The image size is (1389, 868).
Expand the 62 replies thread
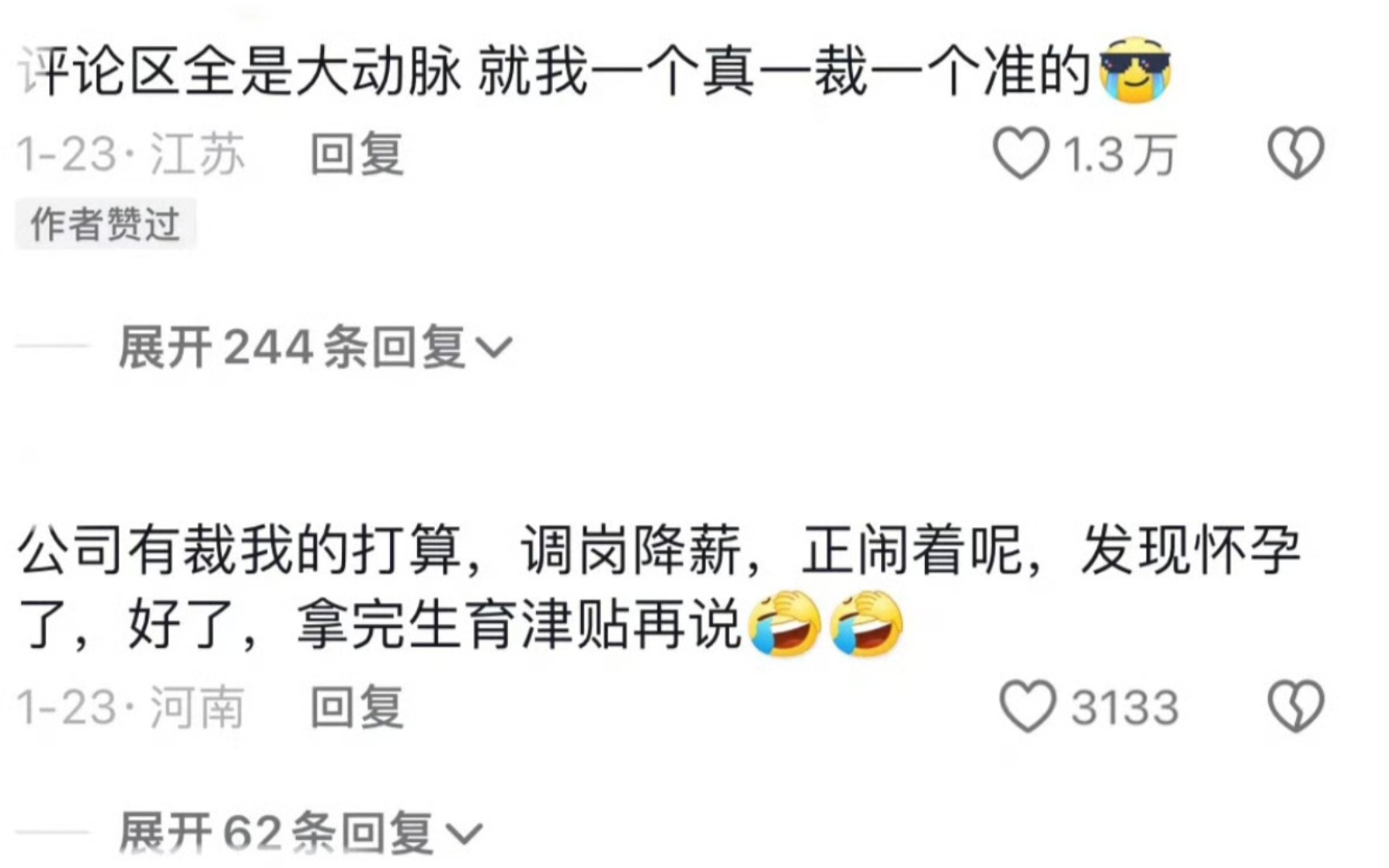coord(301,833)
